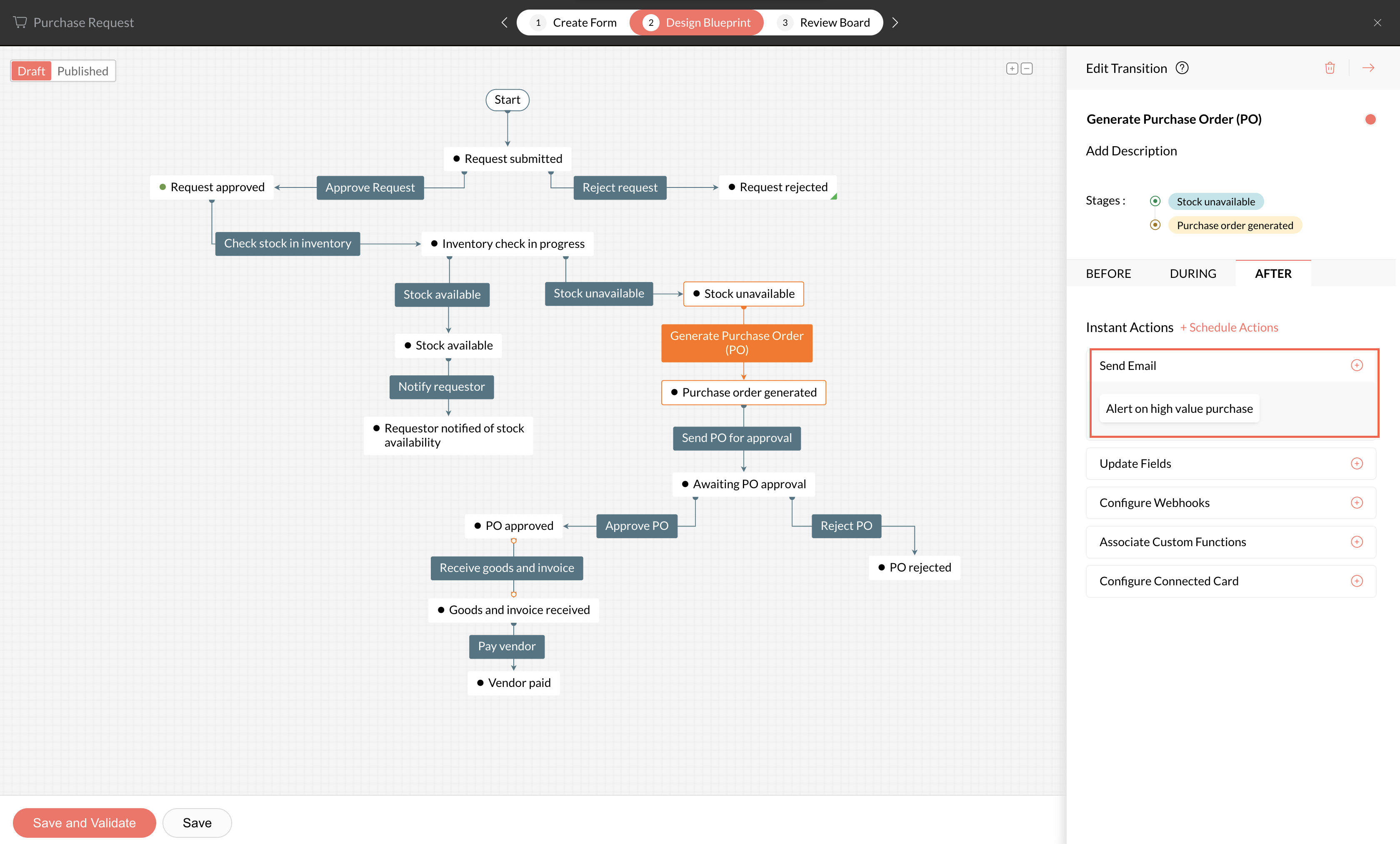Go to the next step using the right chevron
The image size is (1400, 844).
[x=895, y=23]
